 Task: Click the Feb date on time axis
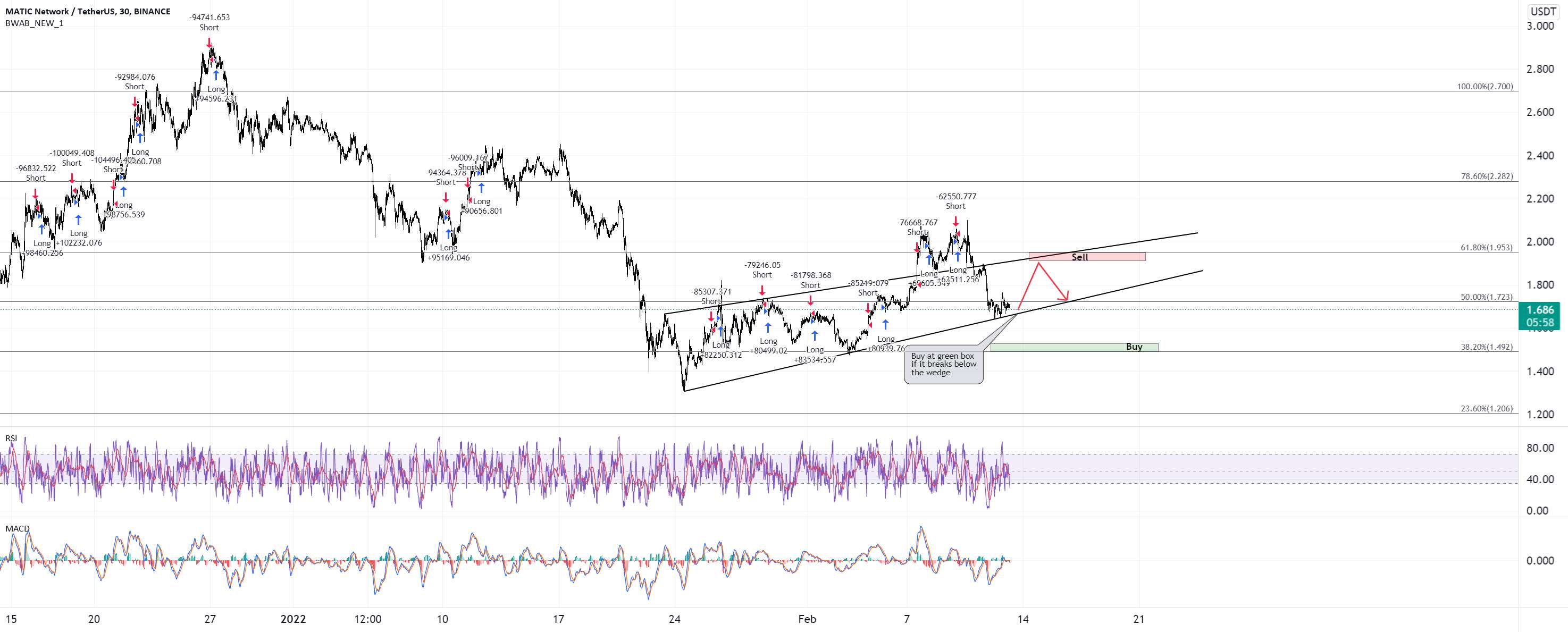(807, 619)
